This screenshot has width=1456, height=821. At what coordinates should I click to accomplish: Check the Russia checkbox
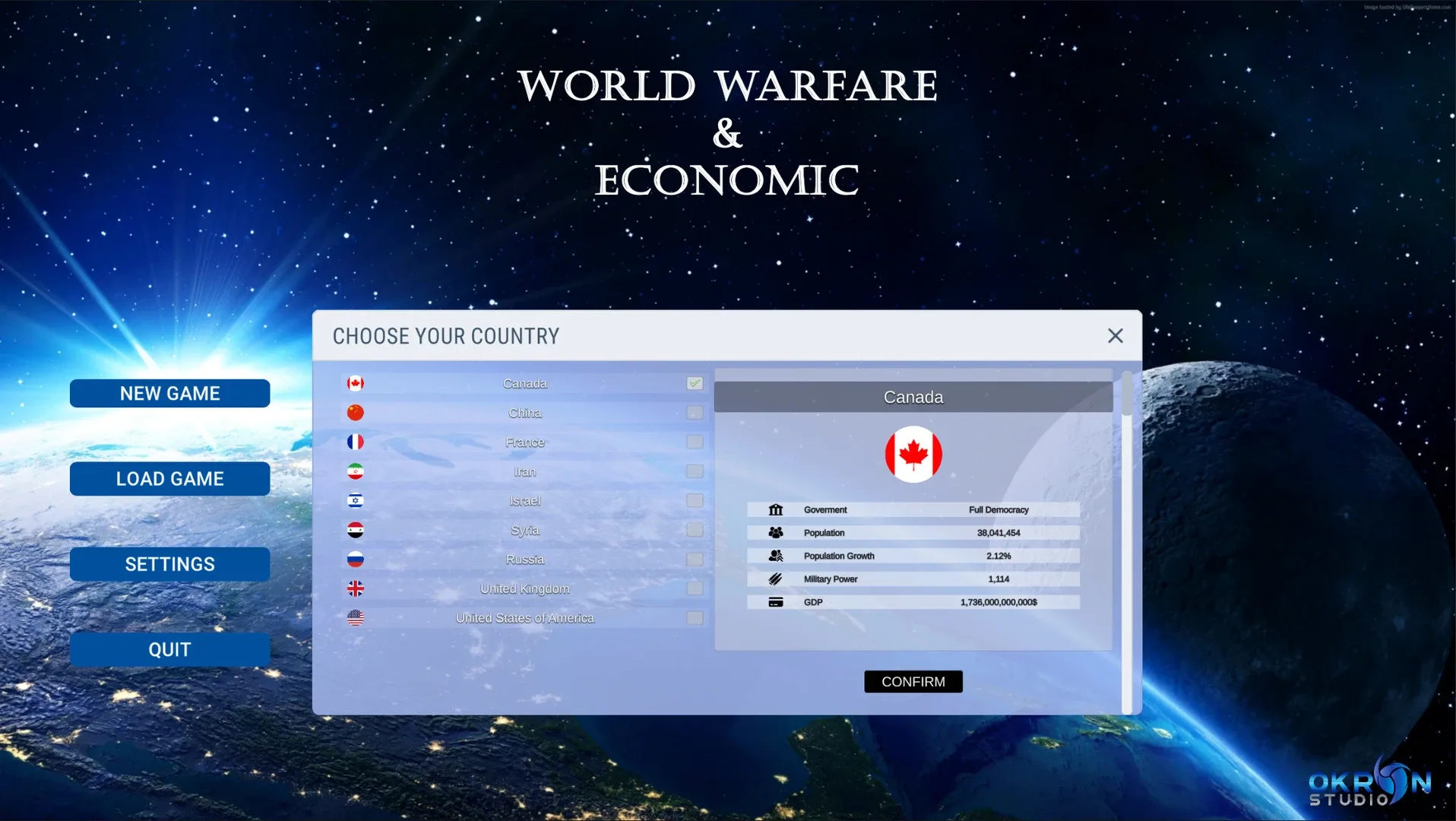[695, 559]
